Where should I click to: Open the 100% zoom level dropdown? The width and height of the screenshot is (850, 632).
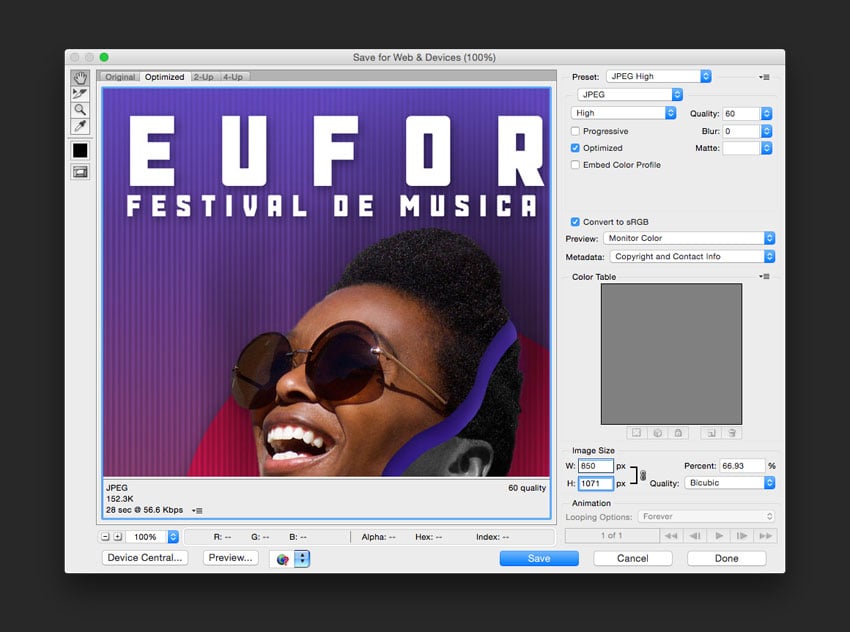173,537
